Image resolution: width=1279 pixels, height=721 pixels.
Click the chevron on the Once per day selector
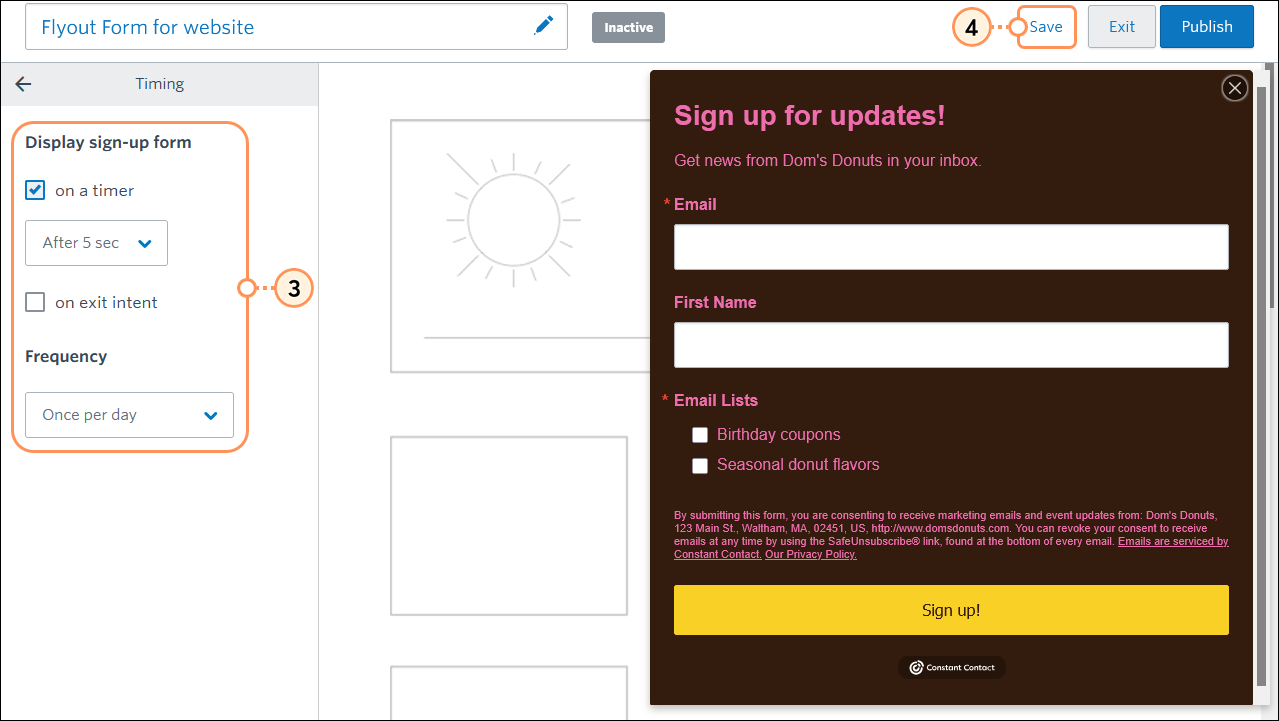[209, 415]
